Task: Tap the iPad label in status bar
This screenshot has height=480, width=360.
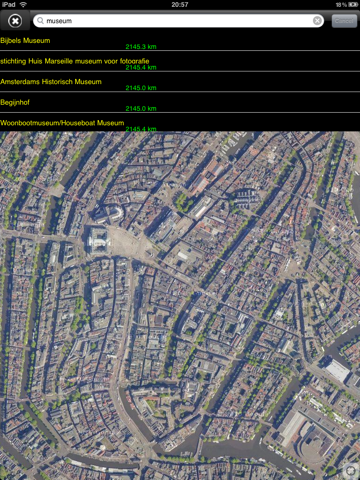Action: pyautogui.click(x=9, y=5)
